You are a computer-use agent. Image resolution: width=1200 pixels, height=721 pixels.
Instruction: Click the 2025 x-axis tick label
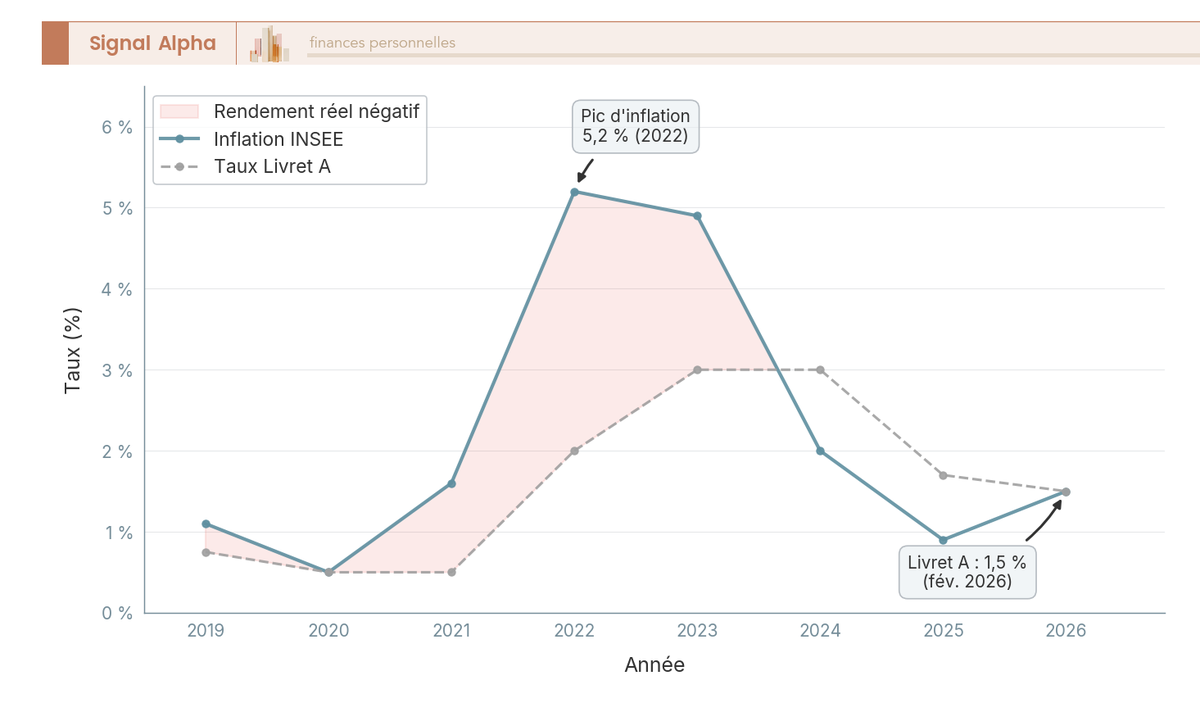tap(943, 631)
